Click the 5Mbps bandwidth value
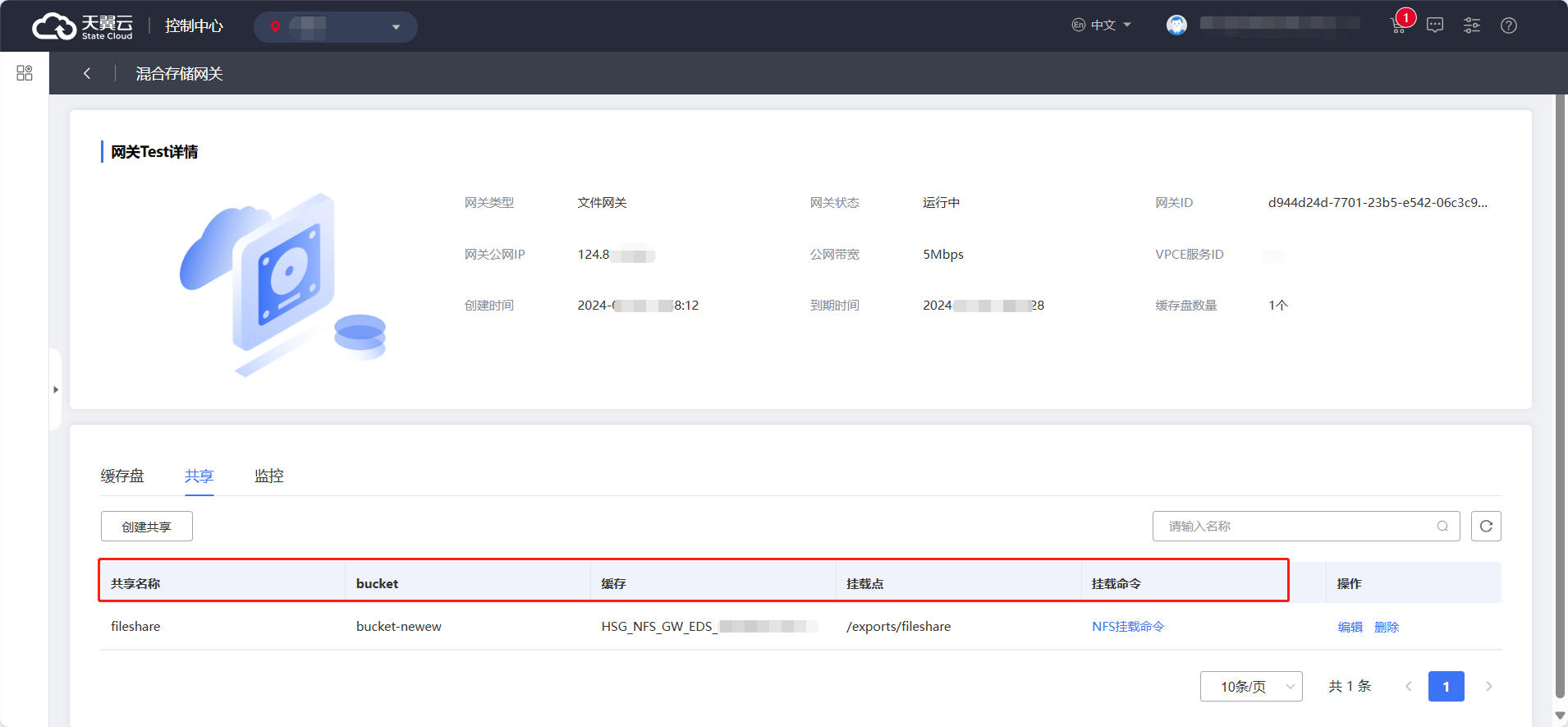The height and width of the screenshot is (727, 1568). [x=943, y=255]
